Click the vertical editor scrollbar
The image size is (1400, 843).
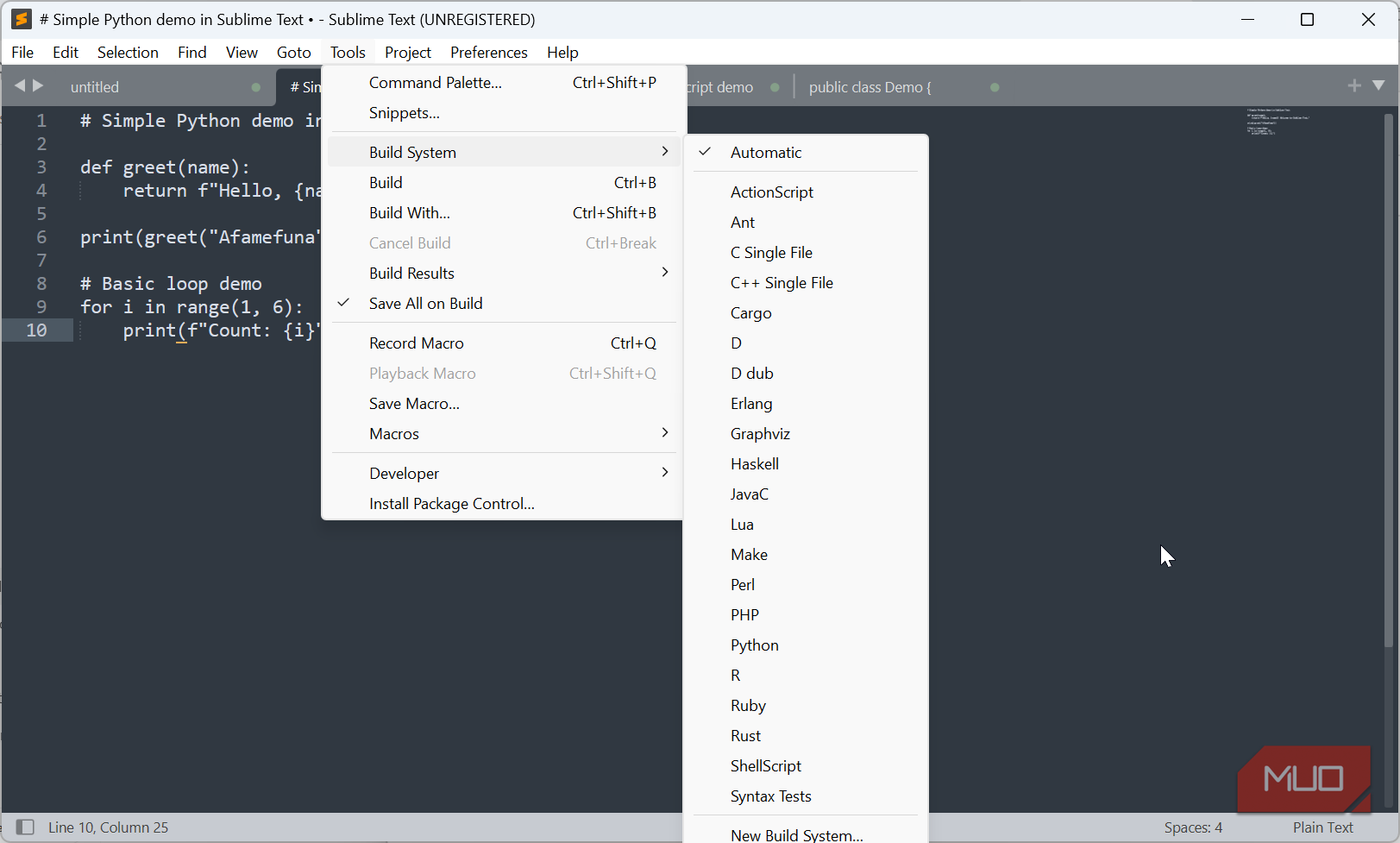1388,380
